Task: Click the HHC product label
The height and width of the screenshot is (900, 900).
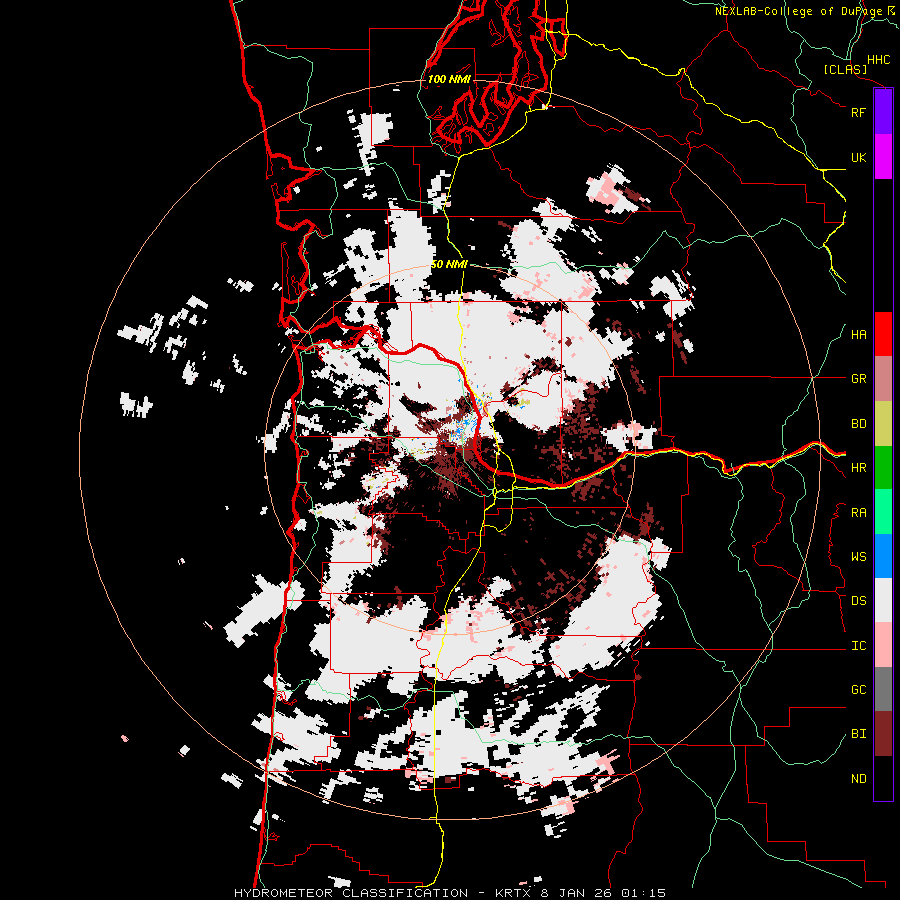Action: [878, 60]
